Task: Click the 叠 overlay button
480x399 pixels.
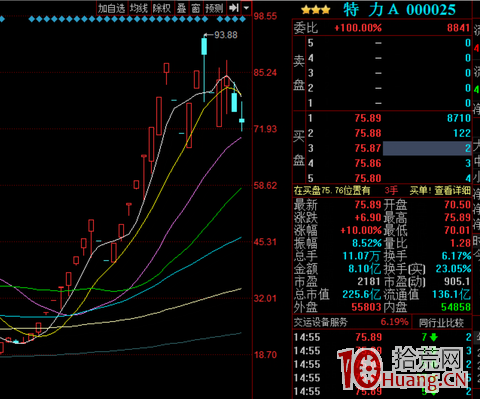Action: [182, 8]
